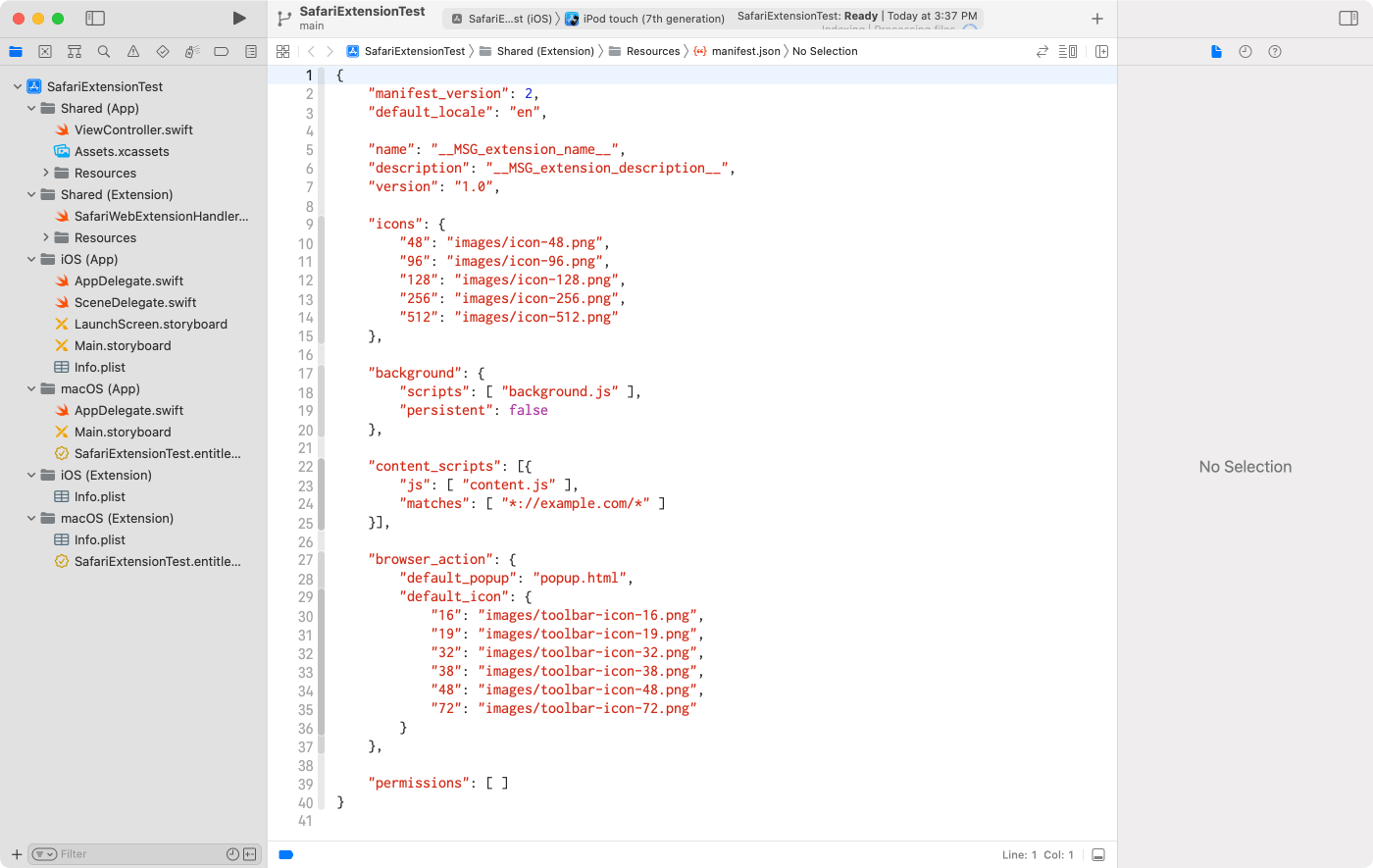1373x868 pixels.
Task: Click Resources in the jump bar
Action: click(x=644, y=51)
